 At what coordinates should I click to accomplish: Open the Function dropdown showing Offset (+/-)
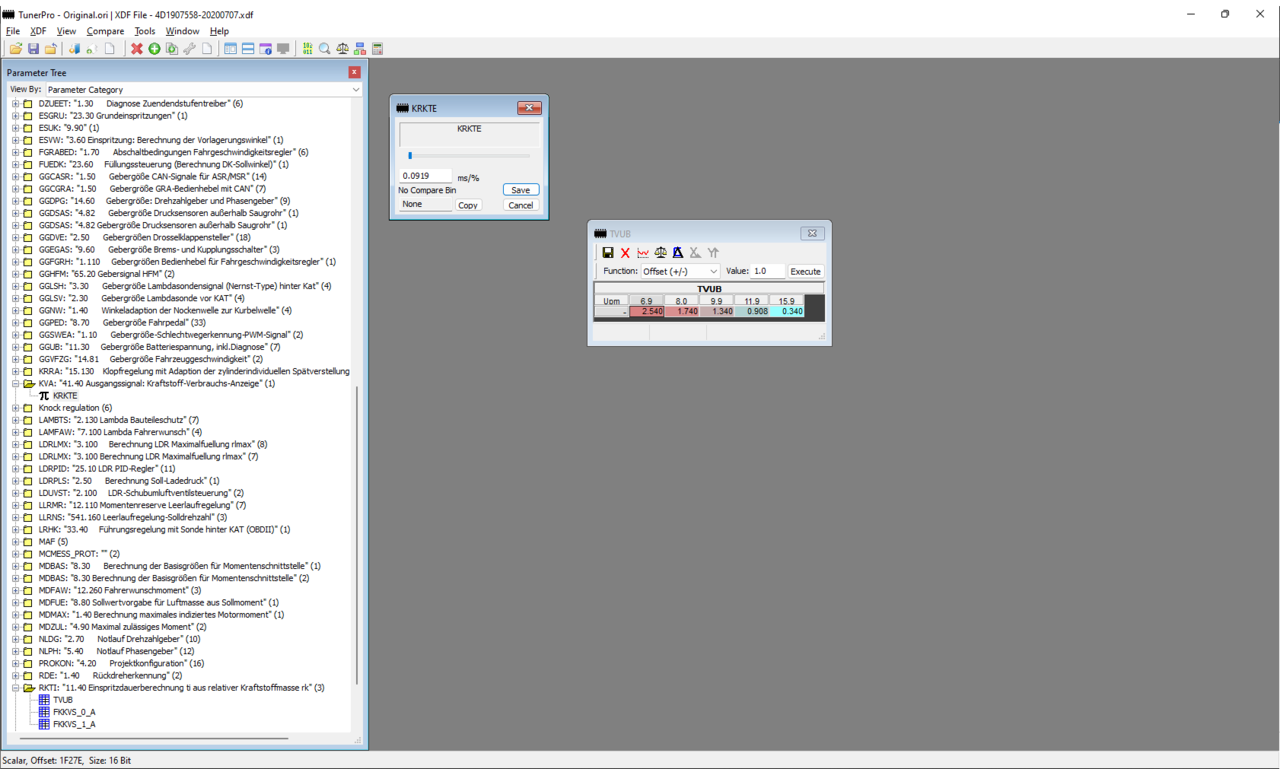tap(680, 271)
